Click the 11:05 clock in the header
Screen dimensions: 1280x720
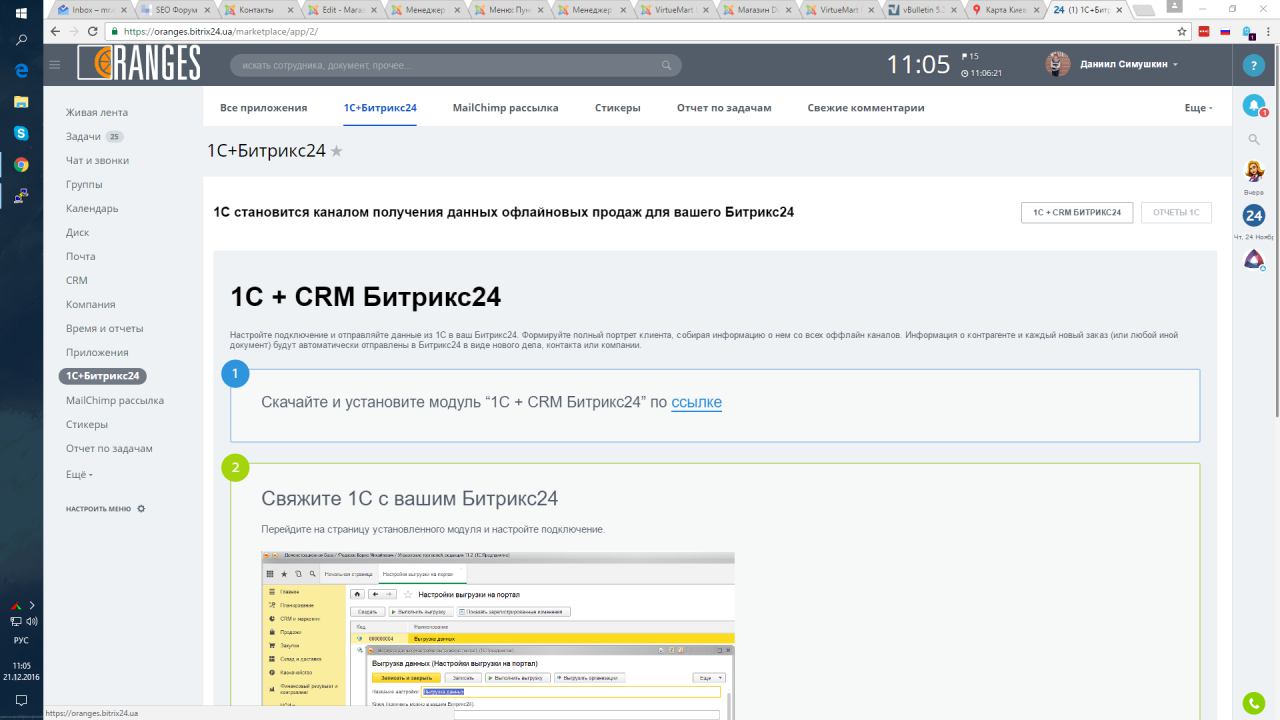point(918,65)
